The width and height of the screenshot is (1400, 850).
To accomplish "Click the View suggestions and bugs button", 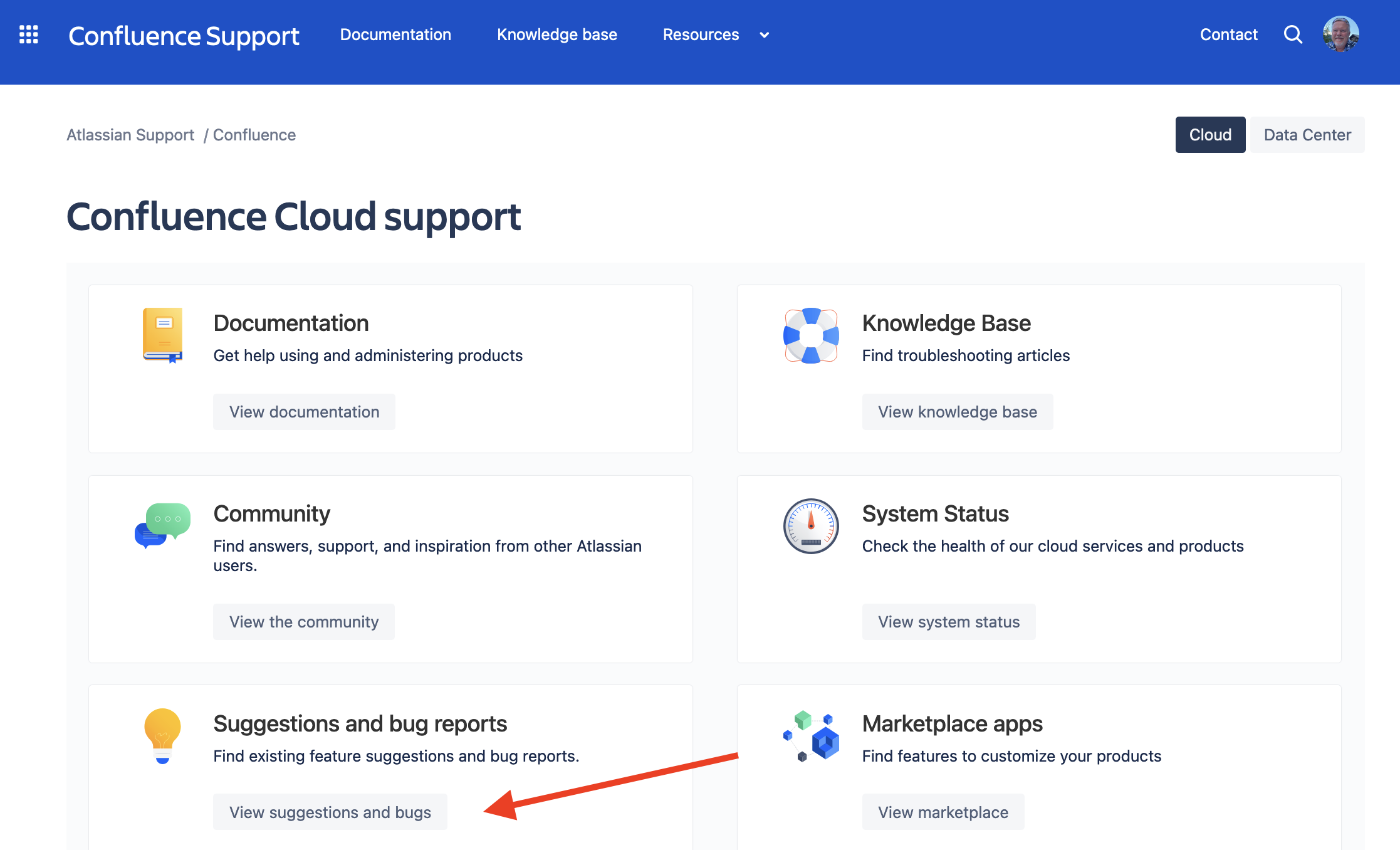I will (330, 812).
